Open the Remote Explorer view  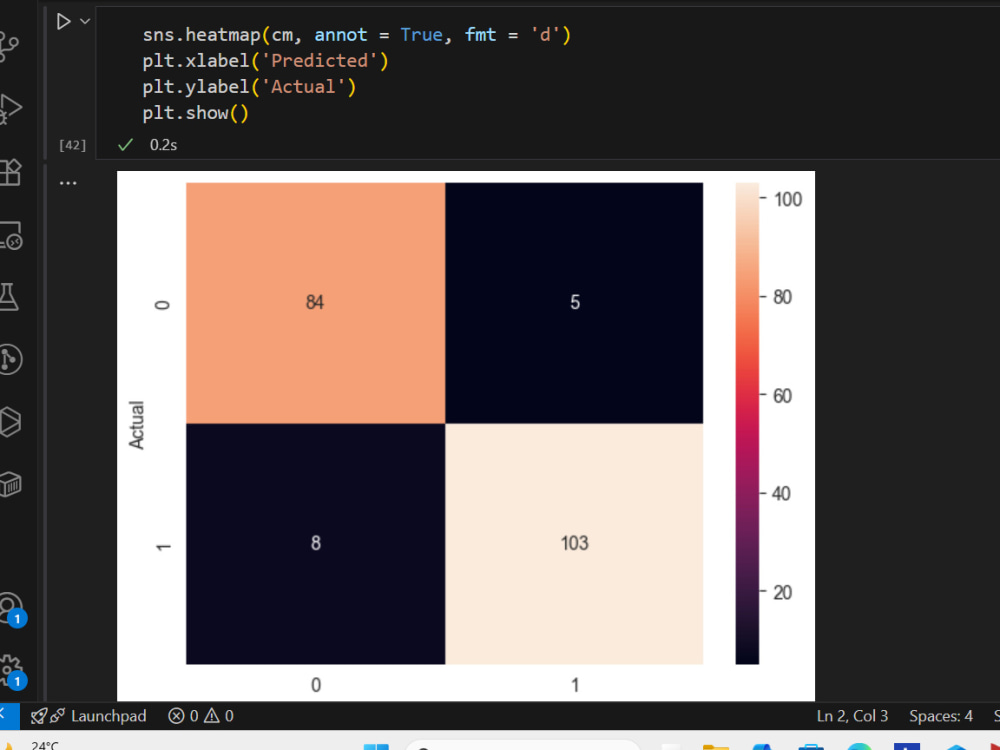[x=11, y=235]
